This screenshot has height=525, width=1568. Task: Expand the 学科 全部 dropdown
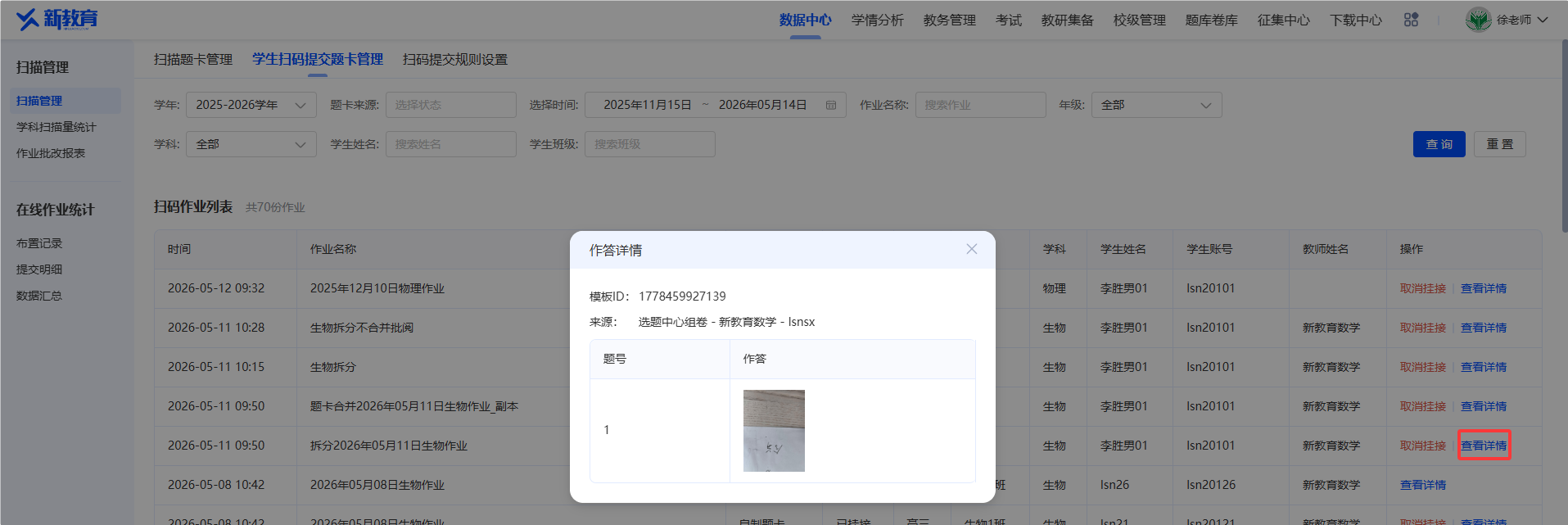click(x=251, y=144)
